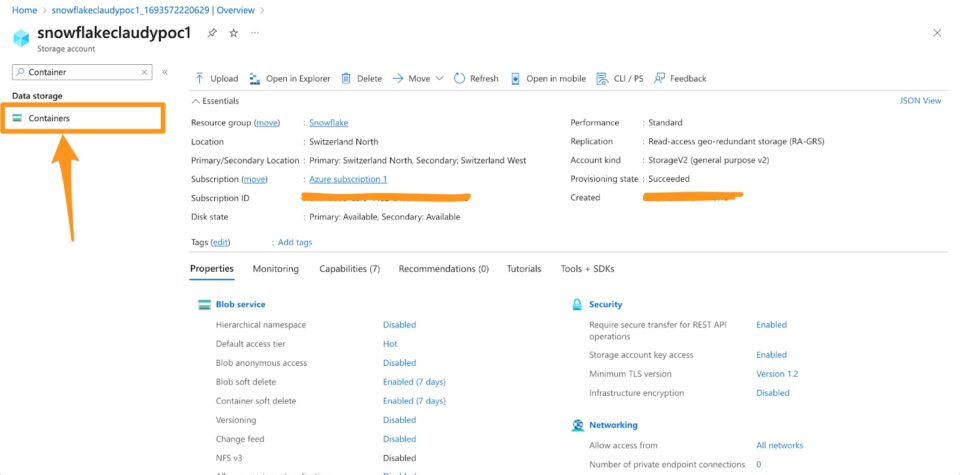This screenshot has height=475, width=960.
Task: Click the Feedback icon
Action: point(660,78)
